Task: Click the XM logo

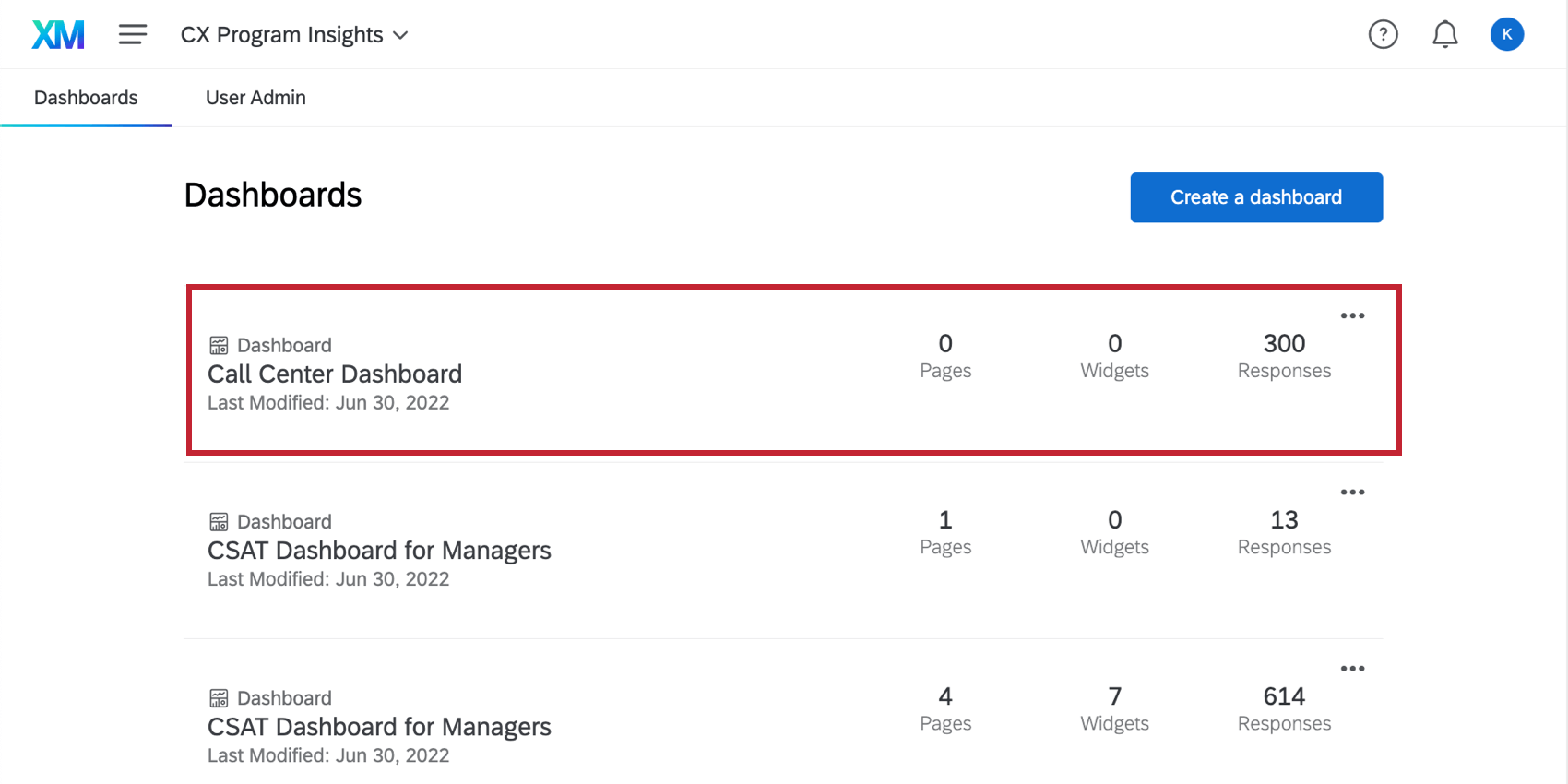Action: (x=58, y=35)
